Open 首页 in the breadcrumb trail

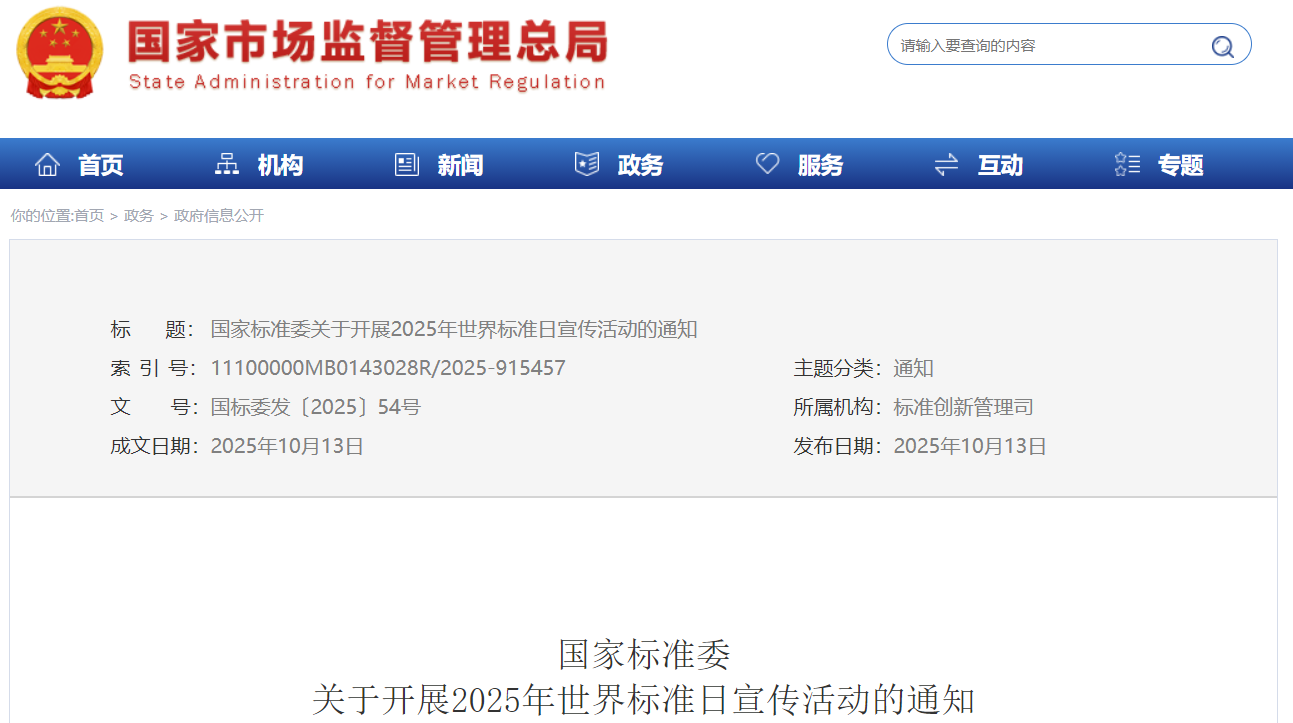[89, 216]
